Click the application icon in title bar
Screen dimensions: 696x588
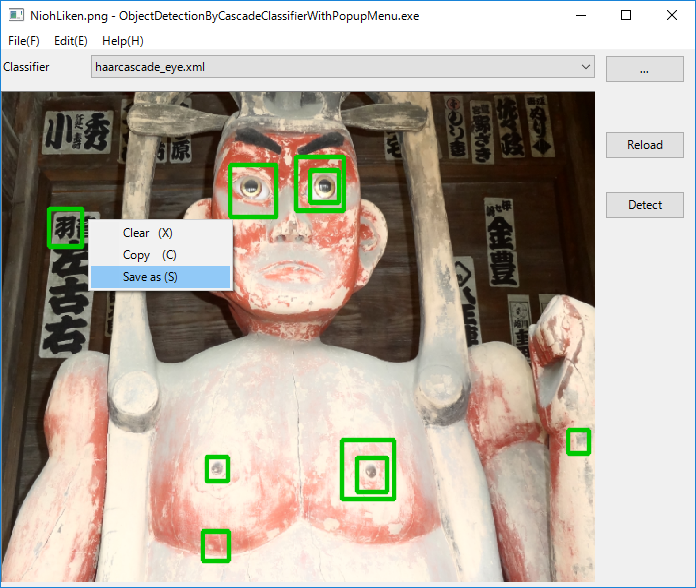[x=16, y=15]
